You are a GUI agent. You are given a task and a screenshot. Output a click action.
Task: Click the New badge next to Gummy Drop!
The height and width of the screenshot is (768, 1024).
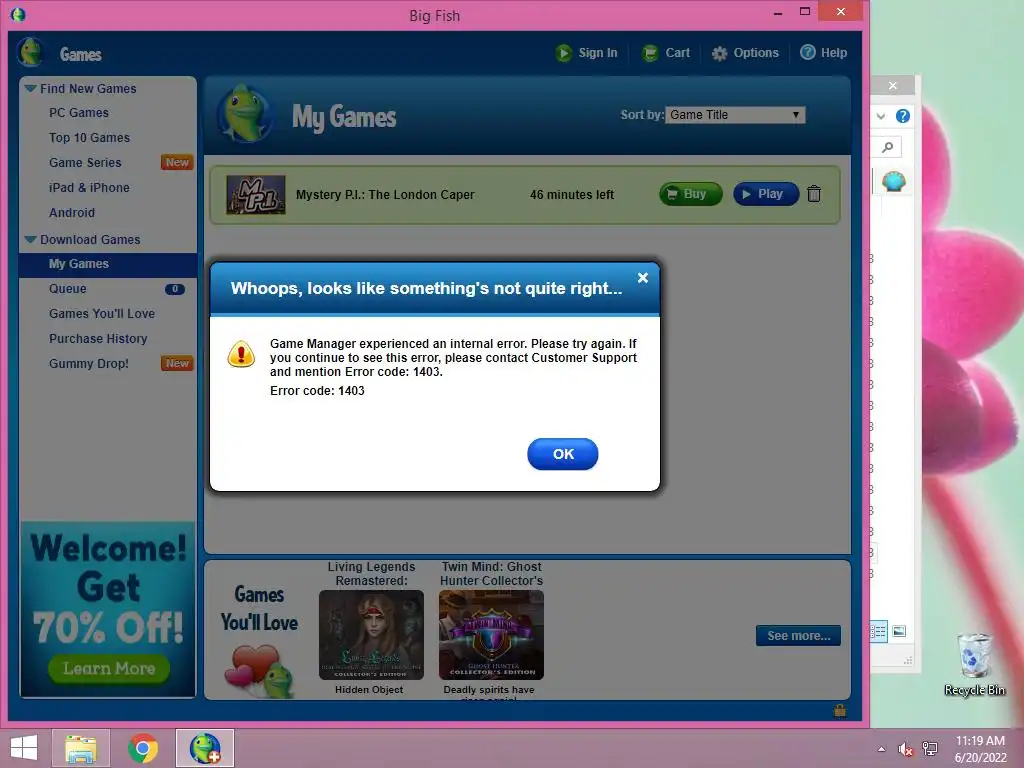point(177,363)
